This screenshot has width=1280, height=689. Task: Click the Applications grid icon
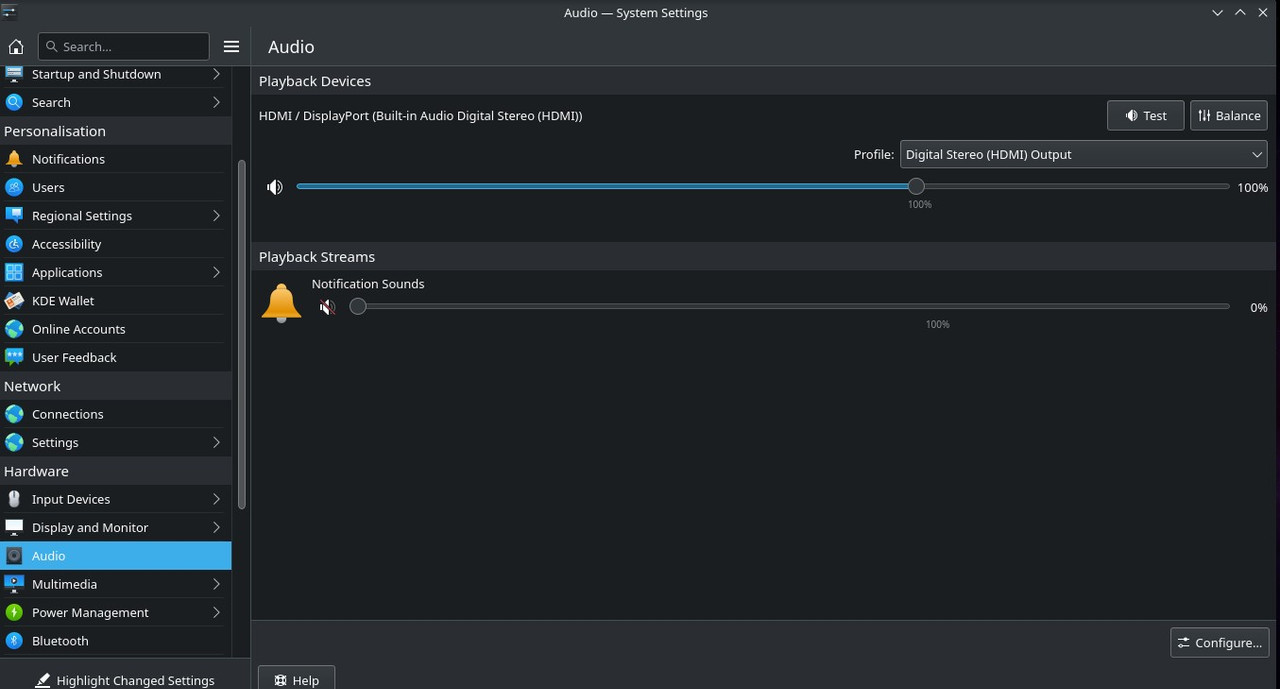(14, 272)
